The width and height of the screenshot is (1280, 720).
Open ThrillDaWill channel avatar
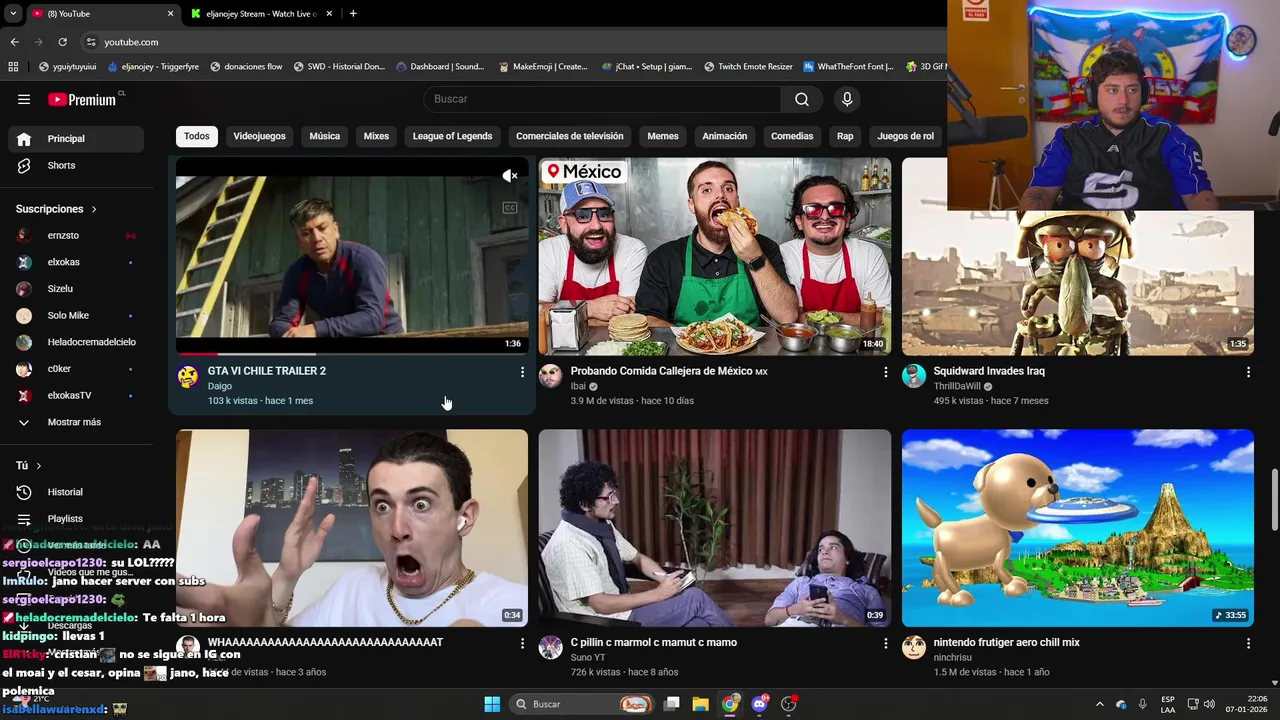pos(914,376)
